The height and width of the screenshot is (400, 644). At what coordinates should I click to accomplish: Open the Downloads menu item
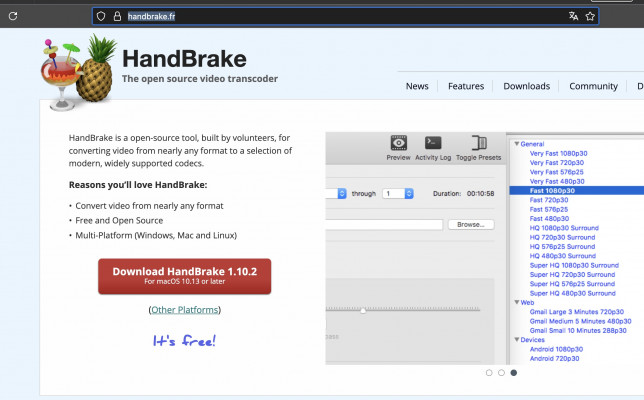point(526,86)
